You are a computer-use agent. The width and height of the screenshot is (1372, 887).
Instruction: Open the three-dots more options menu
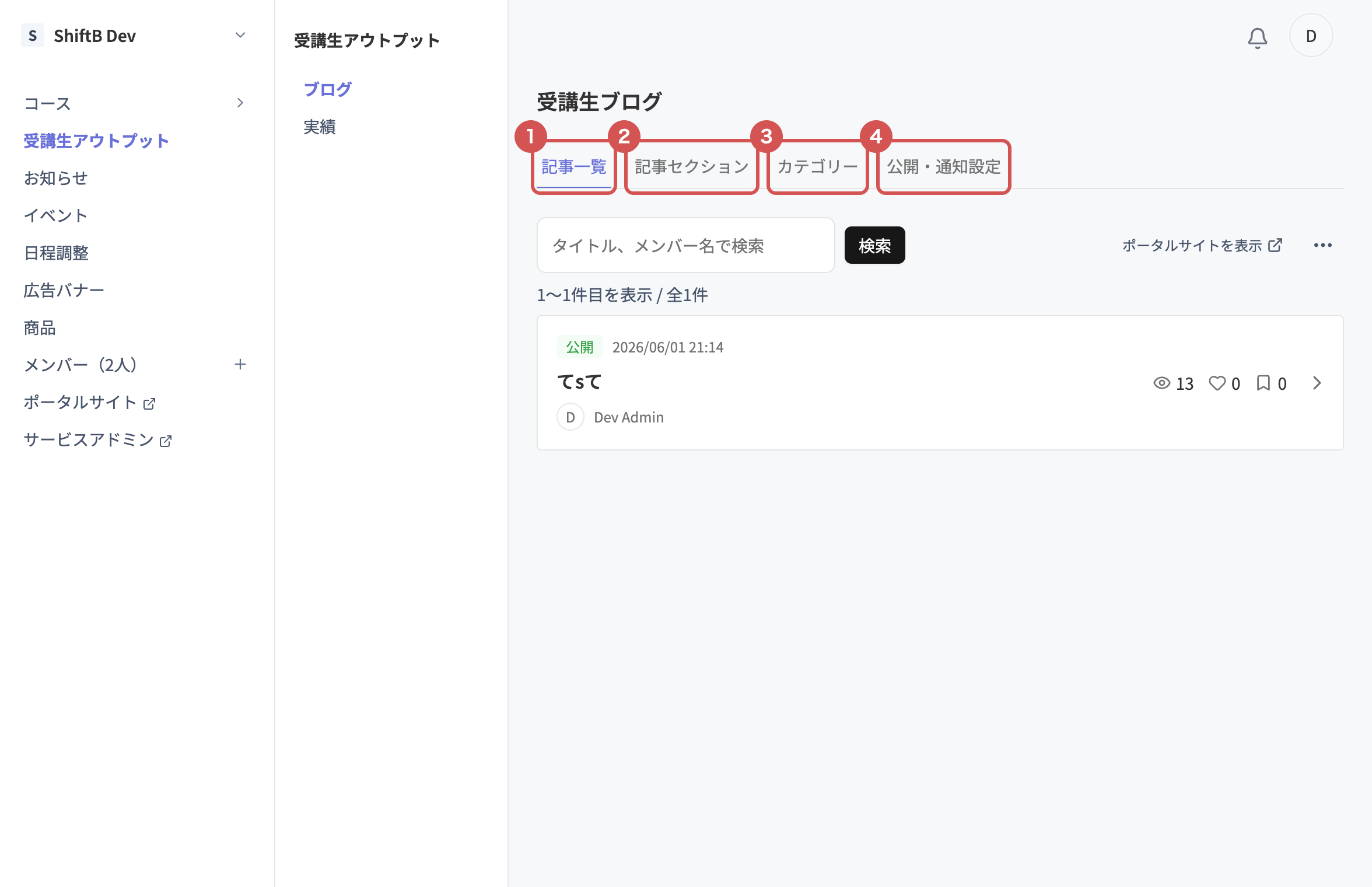1322,245
